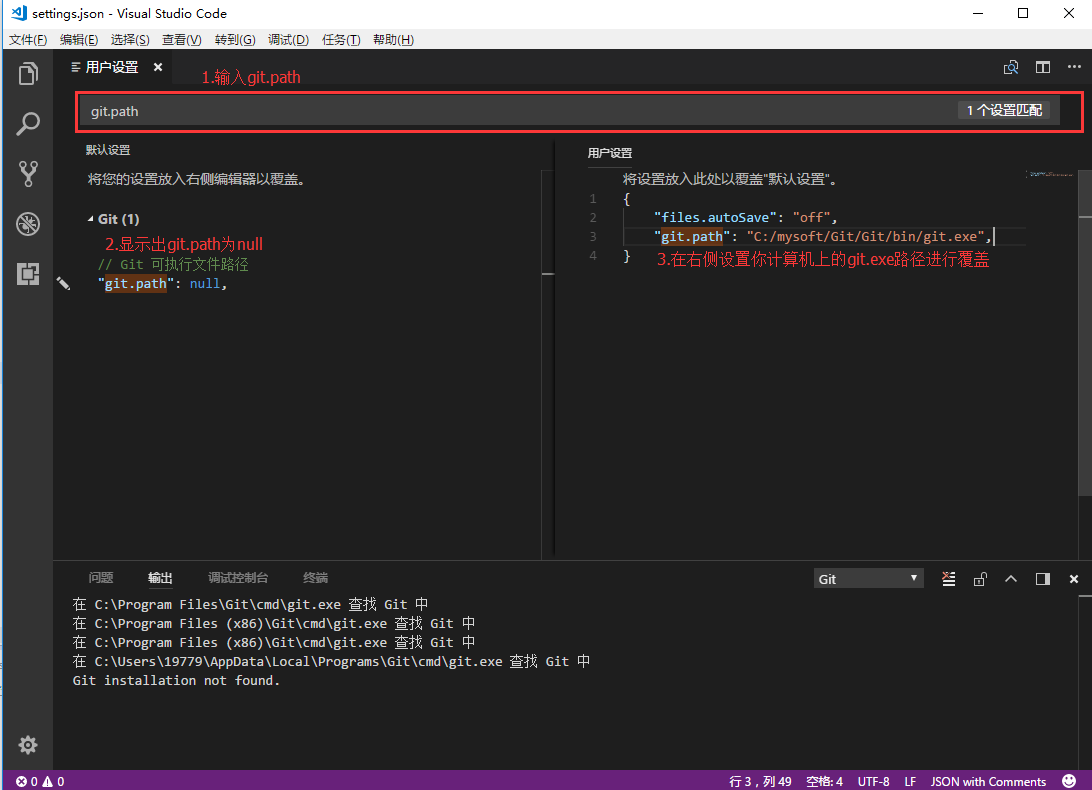Image resolution: width=1092 pixels, height=790 pixels.
Task: Open the Debug view in activity bar
Action: pyautogui.click(x=28, y=224)
